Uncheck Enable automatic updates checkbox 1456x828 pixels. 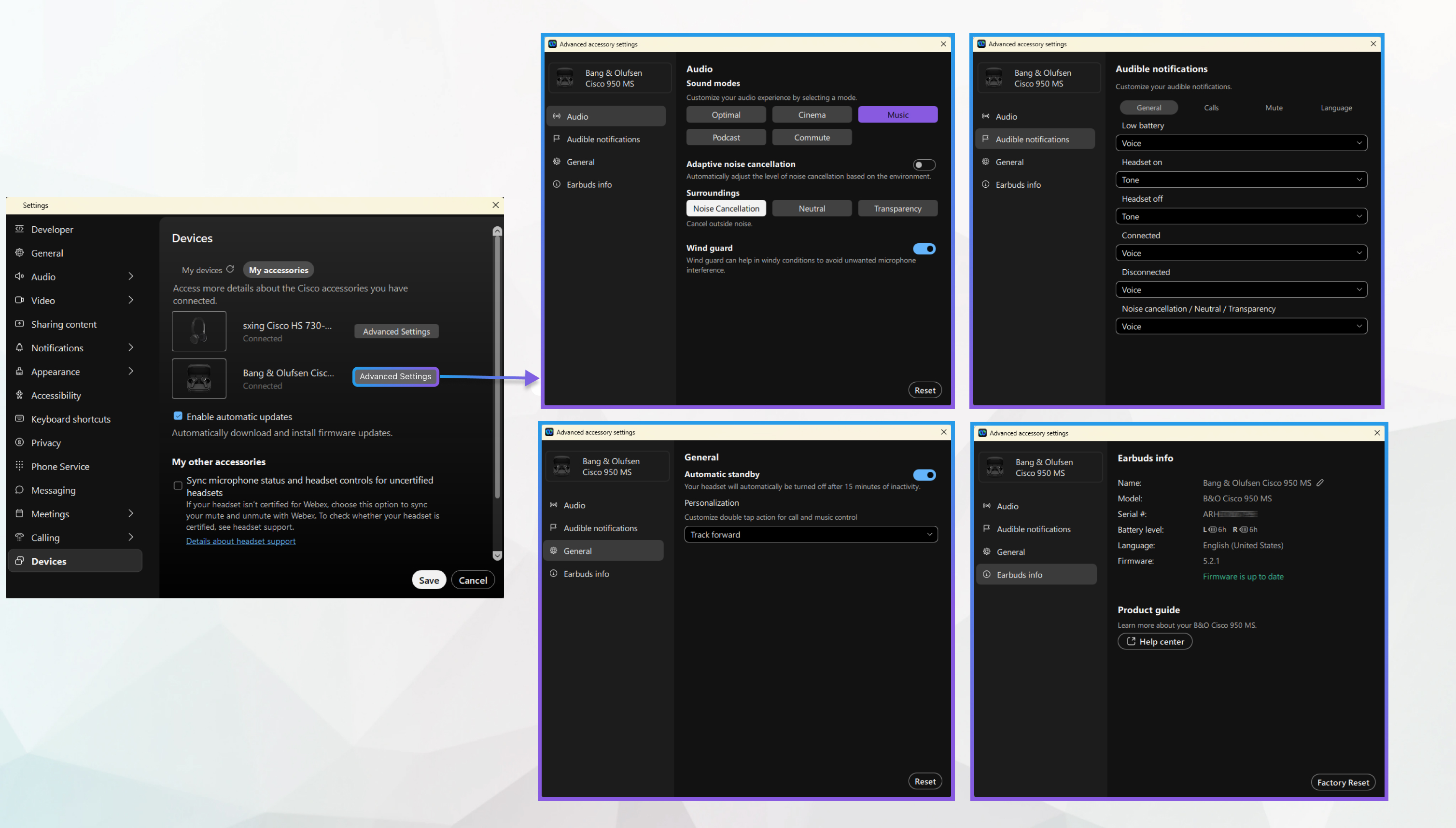(x=178, y=416)
